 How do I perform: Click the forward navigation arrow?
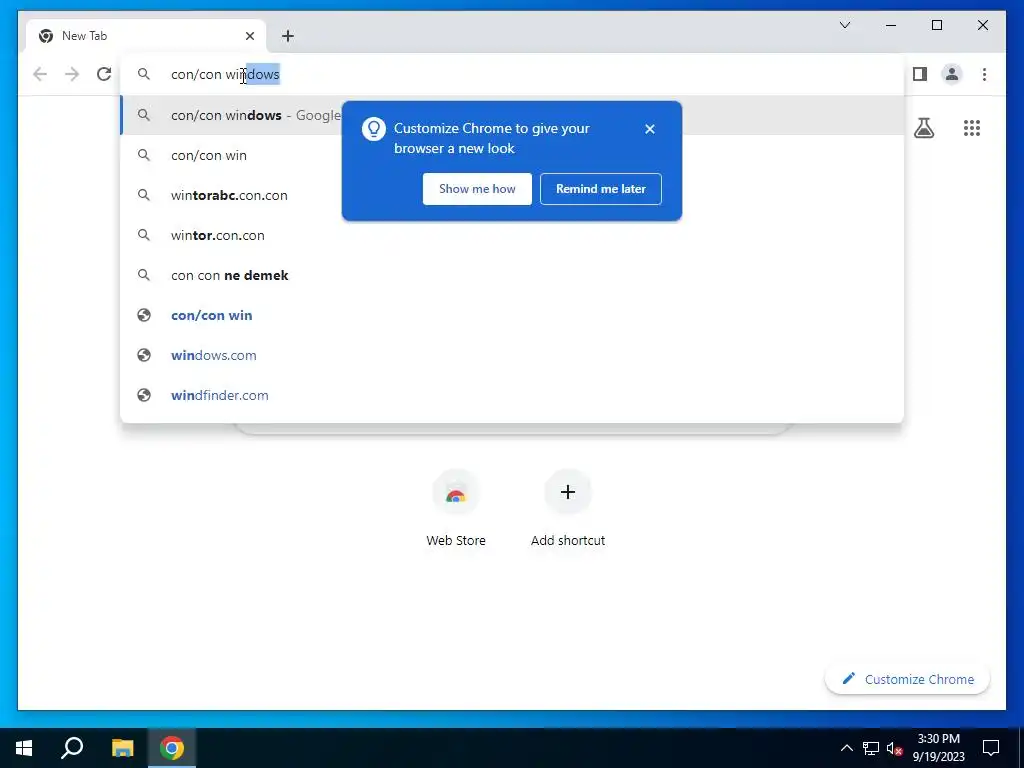coord(72,74)
